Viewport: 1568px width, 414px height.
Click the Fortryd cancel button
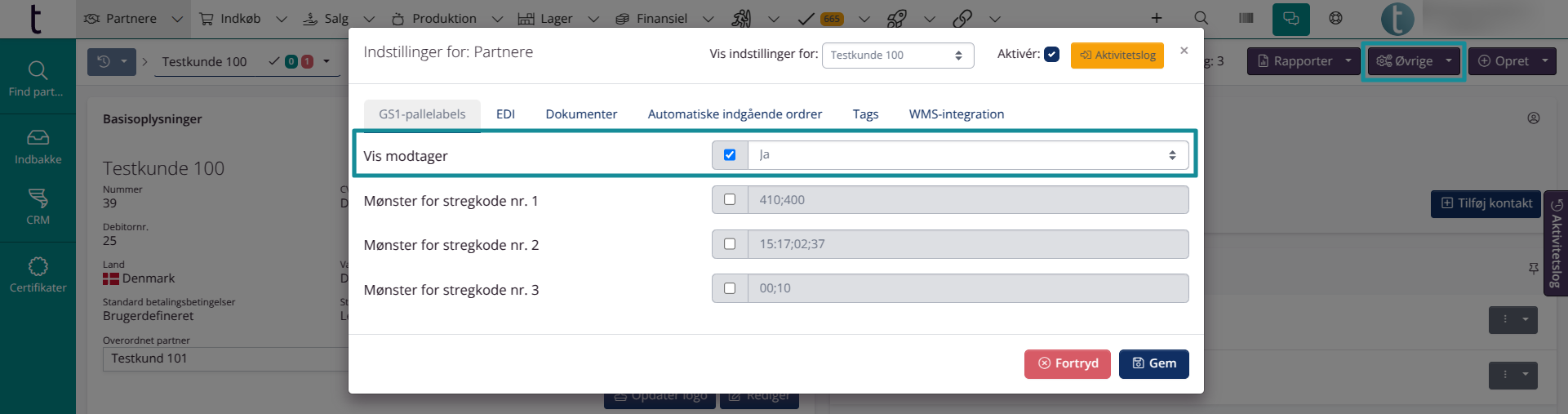(1067, 364)
